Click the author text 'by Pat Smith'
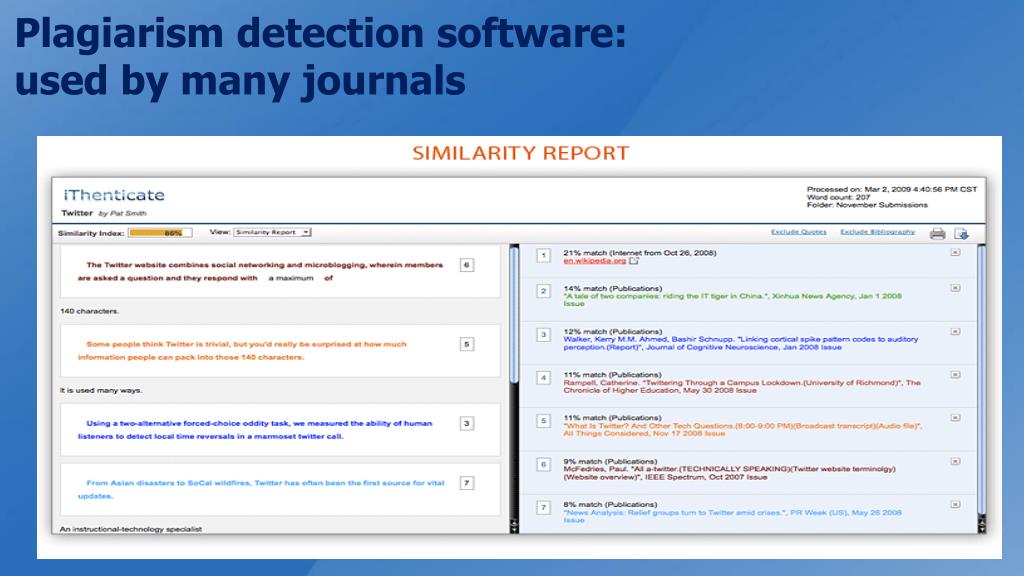This screenshot has height=576, width=1024. (x=122, y=214)
